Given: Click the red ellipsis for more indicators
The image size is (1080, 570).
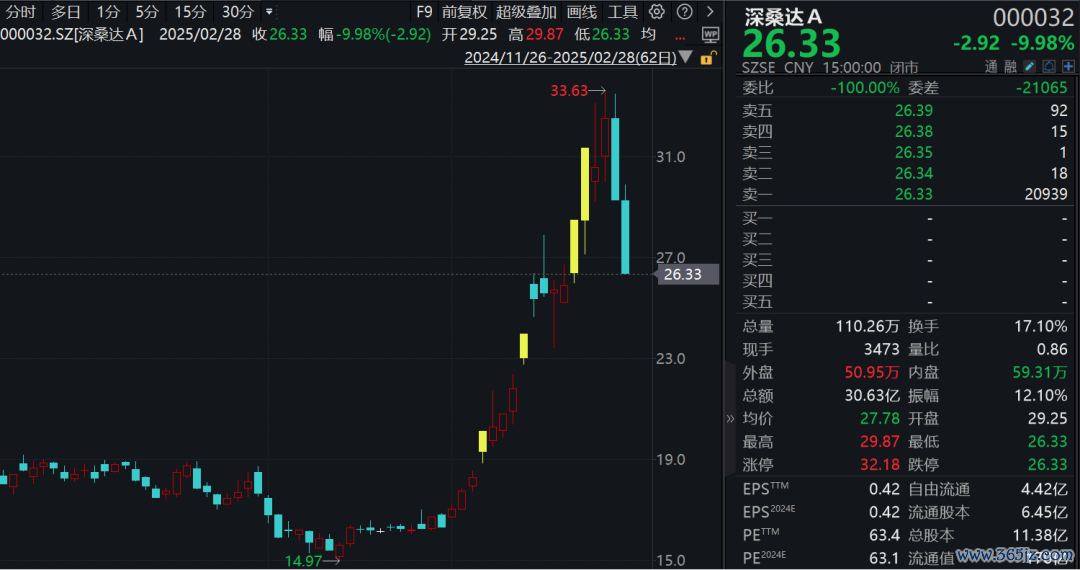Looking at the screenshot, I should 681,38.
